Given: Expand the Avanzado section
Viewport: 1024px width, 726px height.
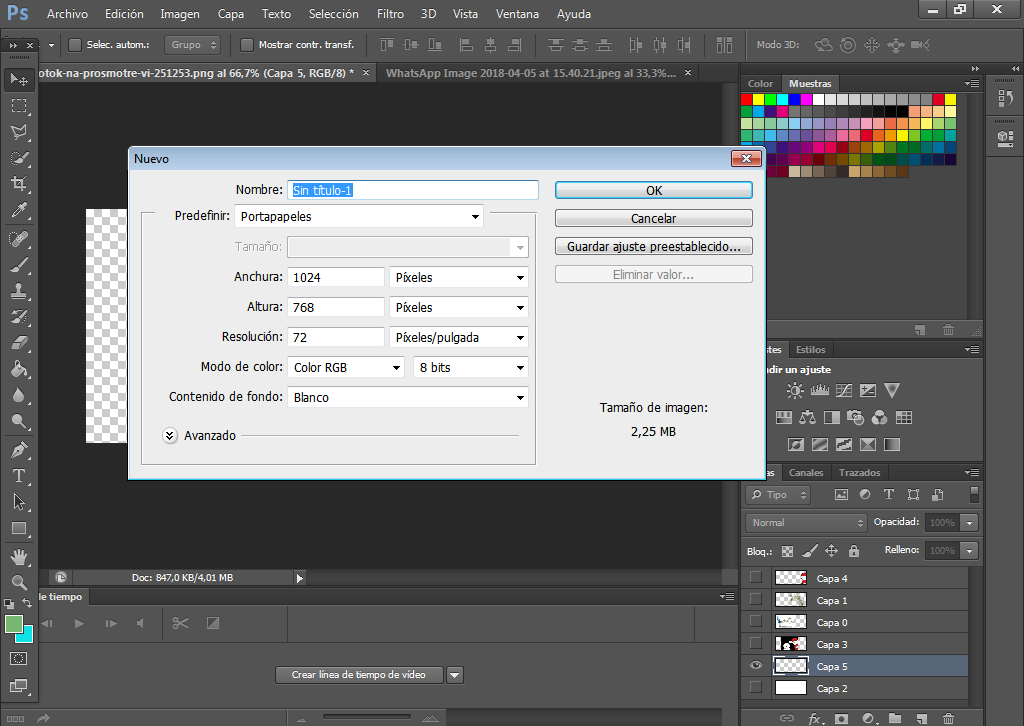Looking at the screenshot, I should coord(170,435).
